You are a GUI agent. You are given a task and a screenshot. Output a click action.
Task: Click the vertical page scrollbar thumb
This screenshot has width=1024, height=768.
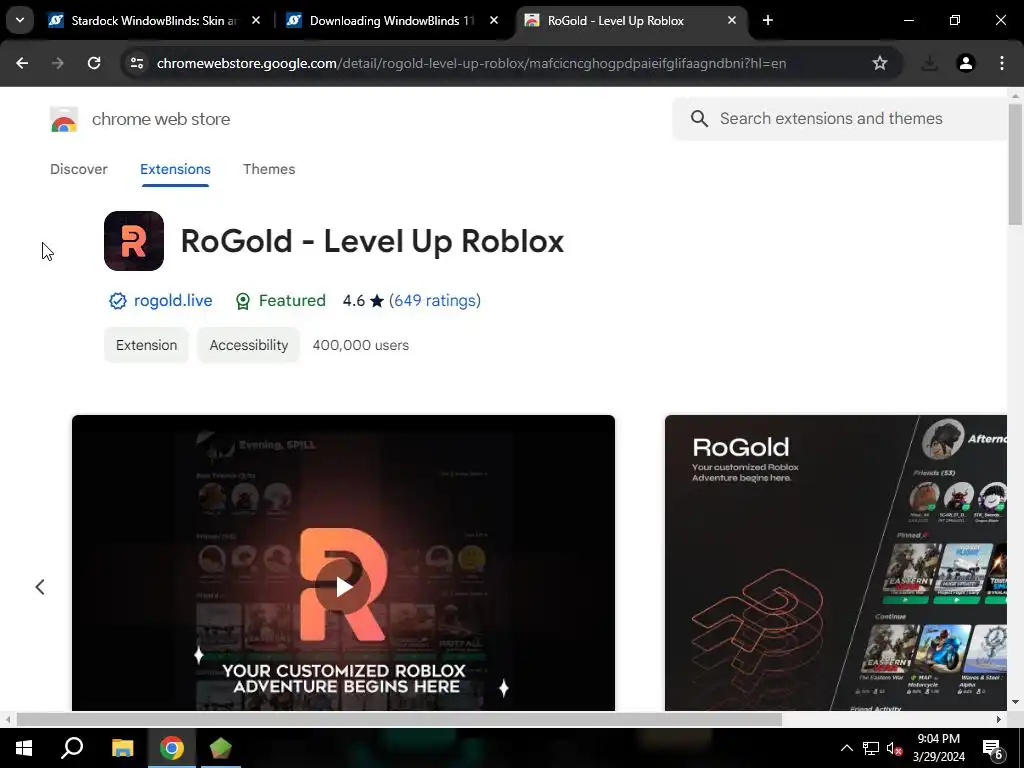tap(1015, 163)
